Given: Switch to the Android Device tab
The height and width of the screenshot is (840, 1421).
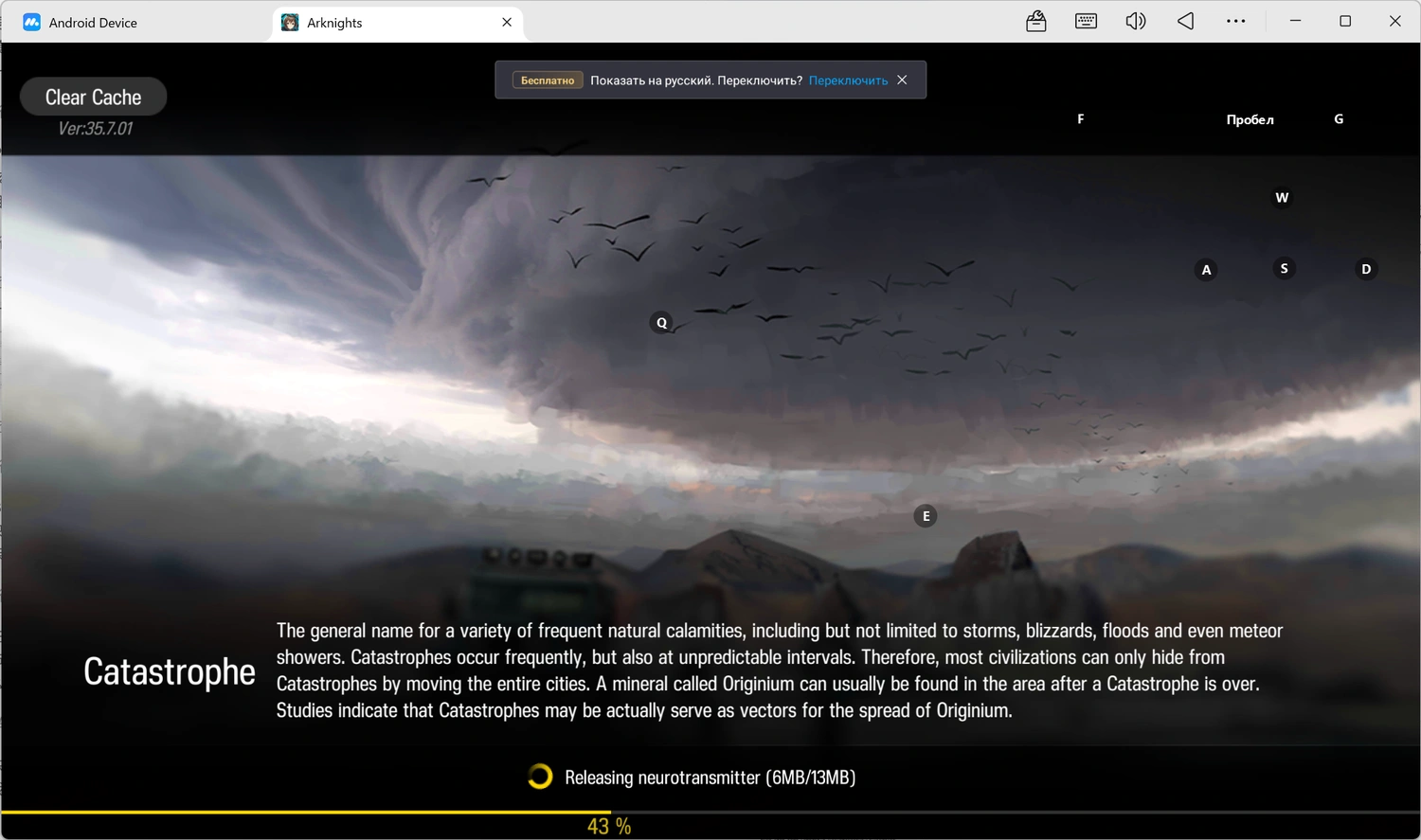Looking at the screenshot, I should point(137,22).
